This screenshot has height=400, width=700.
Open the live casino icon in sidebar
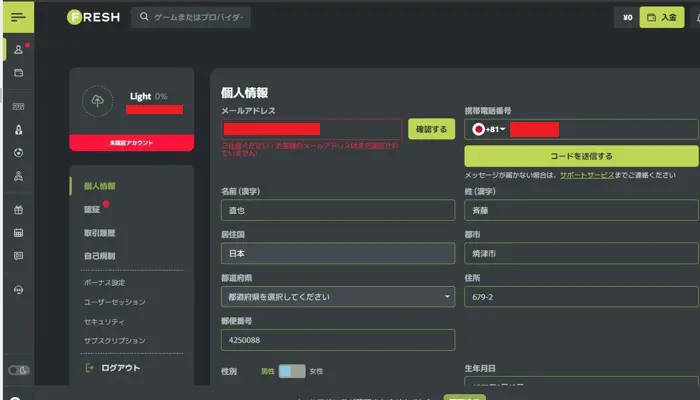pos(18,130)
